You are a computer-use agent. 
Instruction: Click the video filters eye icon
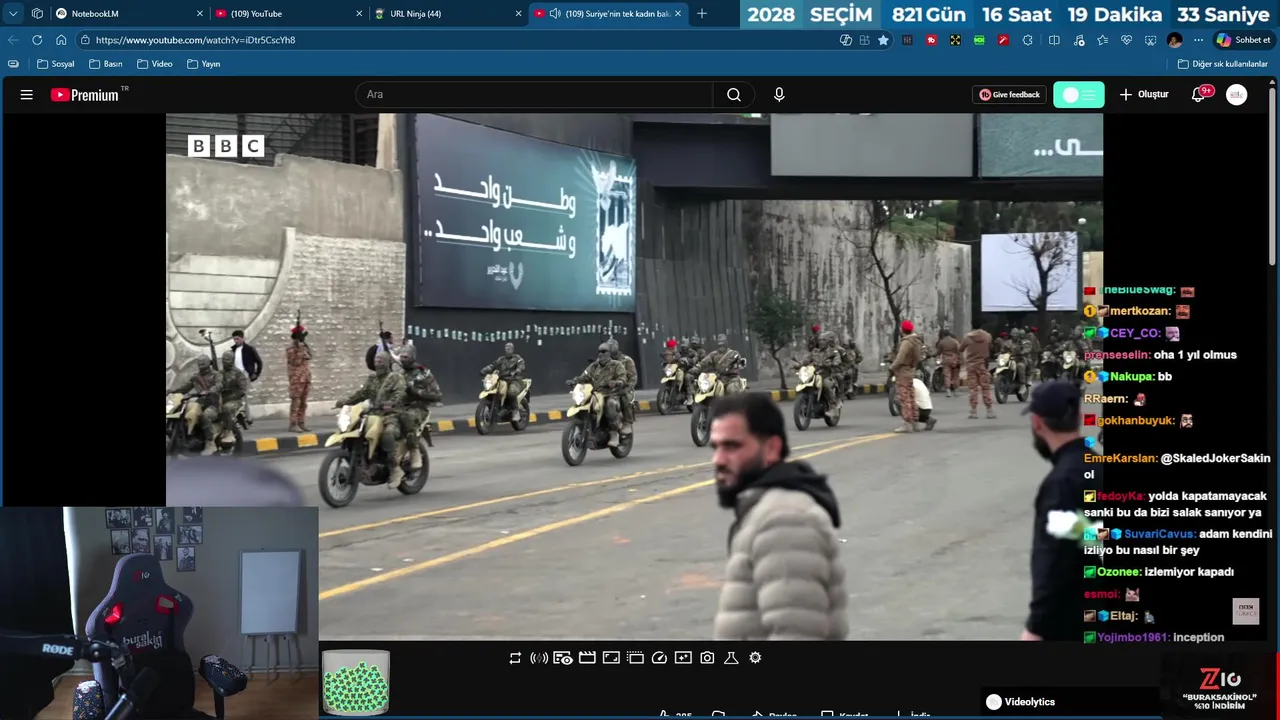click(563, 658)
